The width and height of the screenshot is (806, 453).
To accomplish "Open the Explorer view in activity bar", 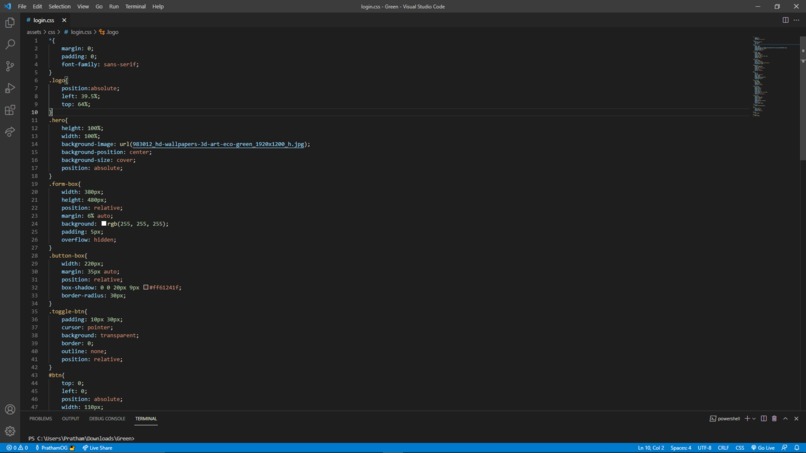I will point(10,23).
